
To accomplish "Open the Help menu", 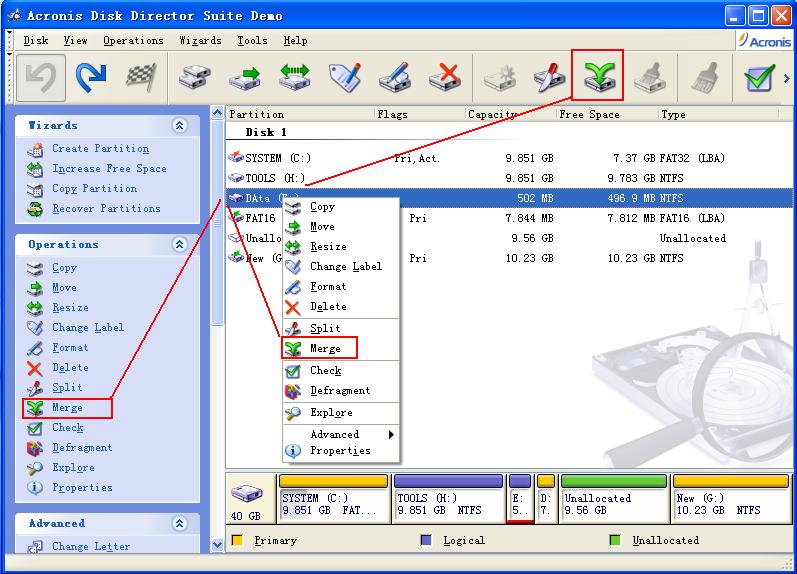I will click(295, 41).
